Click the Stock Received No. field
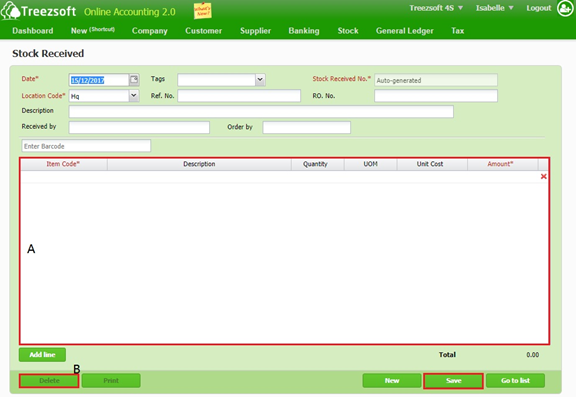This screenshot has width=576, height=397. click(436, 80)
